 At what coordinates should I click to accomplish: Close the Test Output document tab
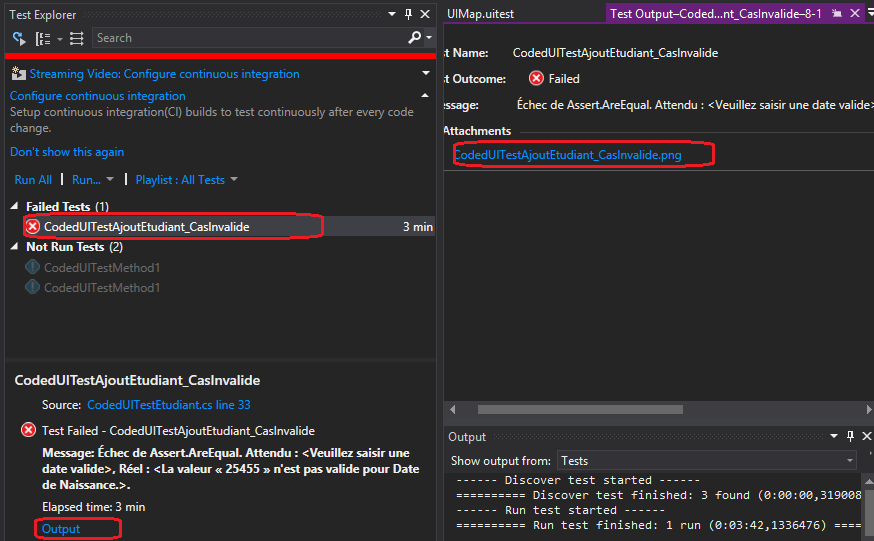tap(853, 14)
